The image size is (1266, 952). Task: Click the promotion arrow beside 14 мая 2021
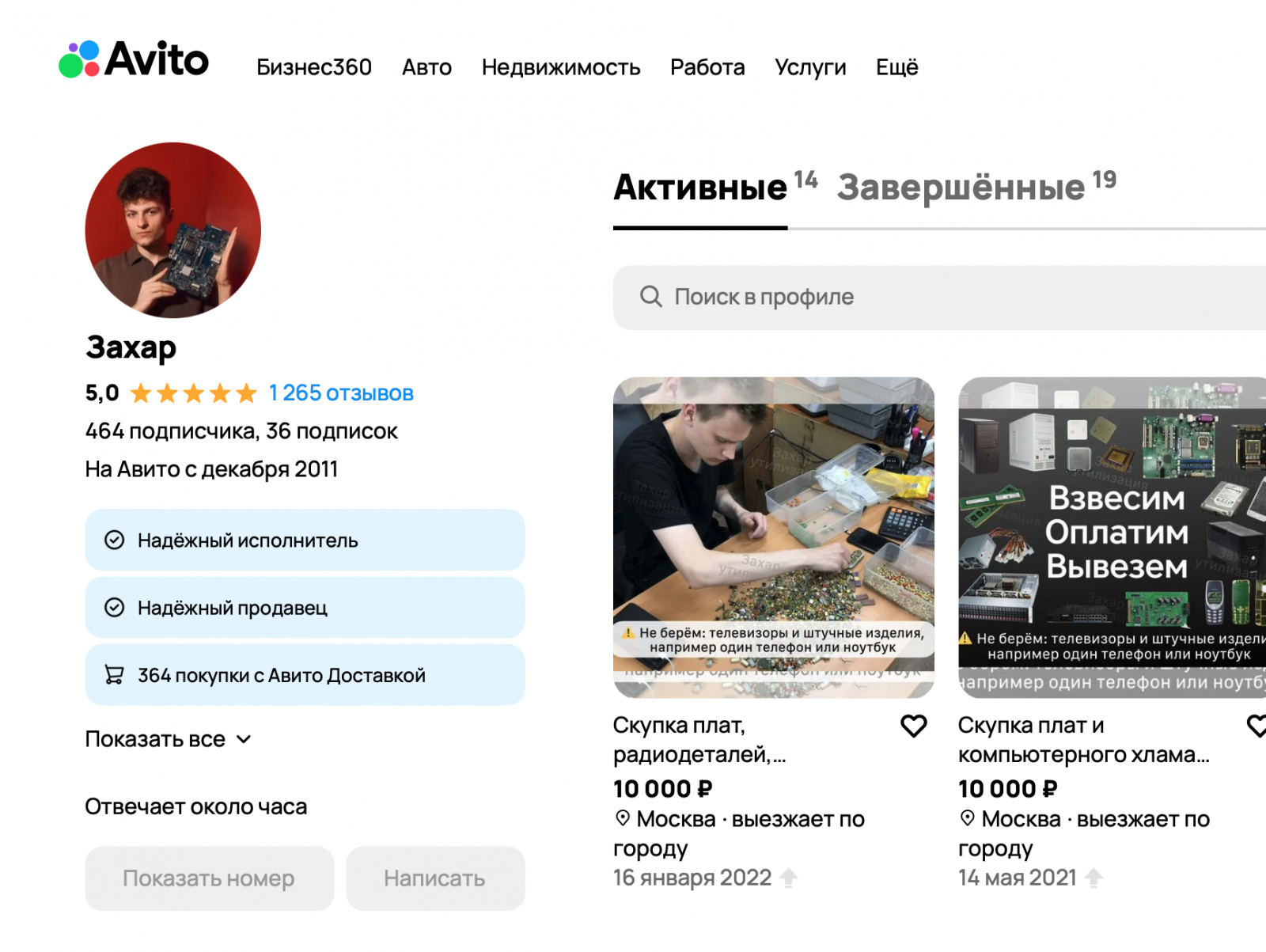1094,878
